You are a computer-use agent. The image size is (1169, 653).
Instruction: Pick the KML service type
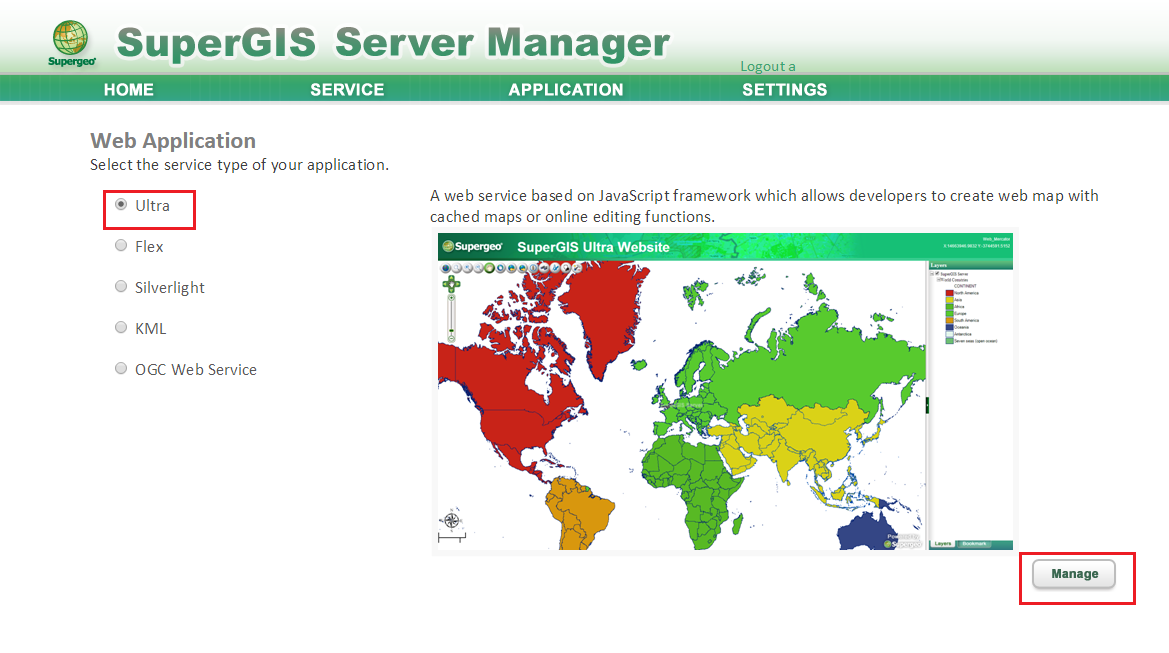click(121, 327)
